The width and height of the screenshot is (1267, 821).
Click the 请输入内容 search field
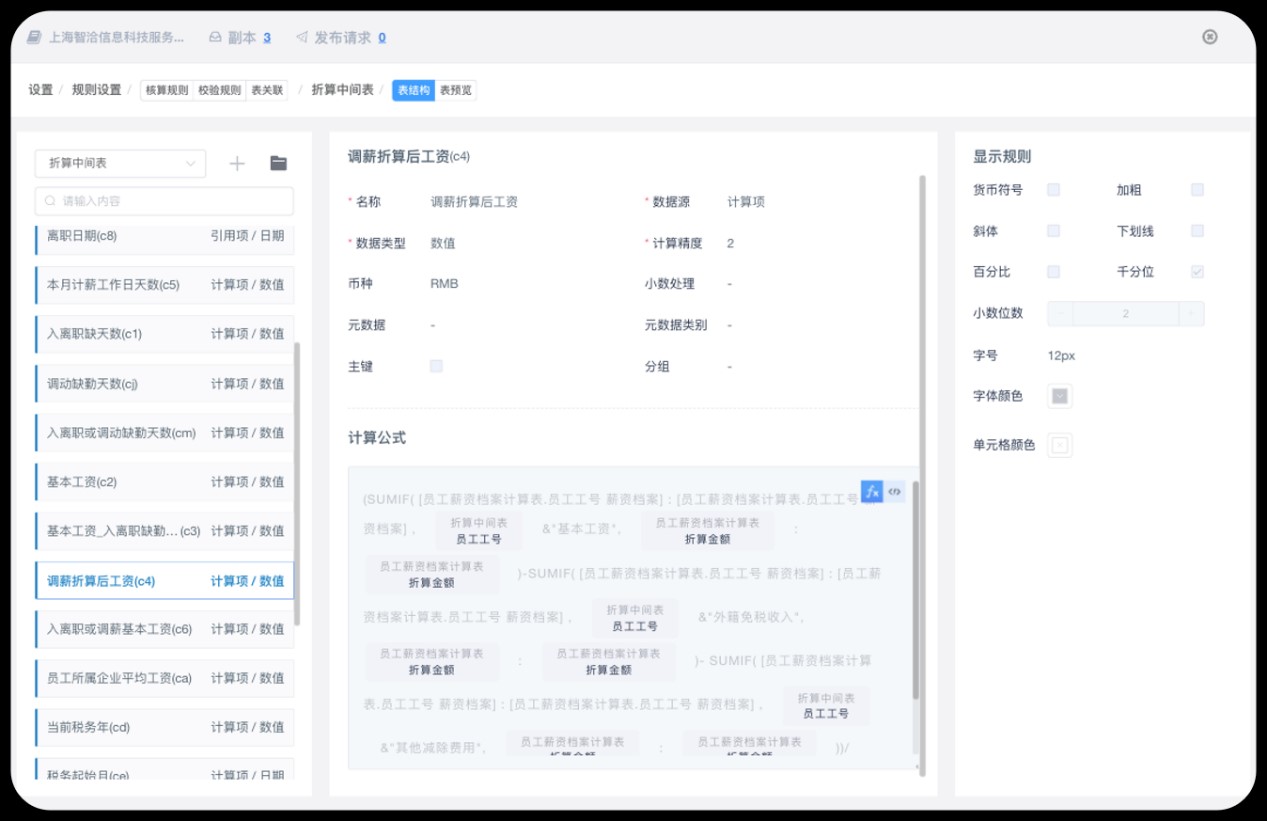click(x=165, y=201)
